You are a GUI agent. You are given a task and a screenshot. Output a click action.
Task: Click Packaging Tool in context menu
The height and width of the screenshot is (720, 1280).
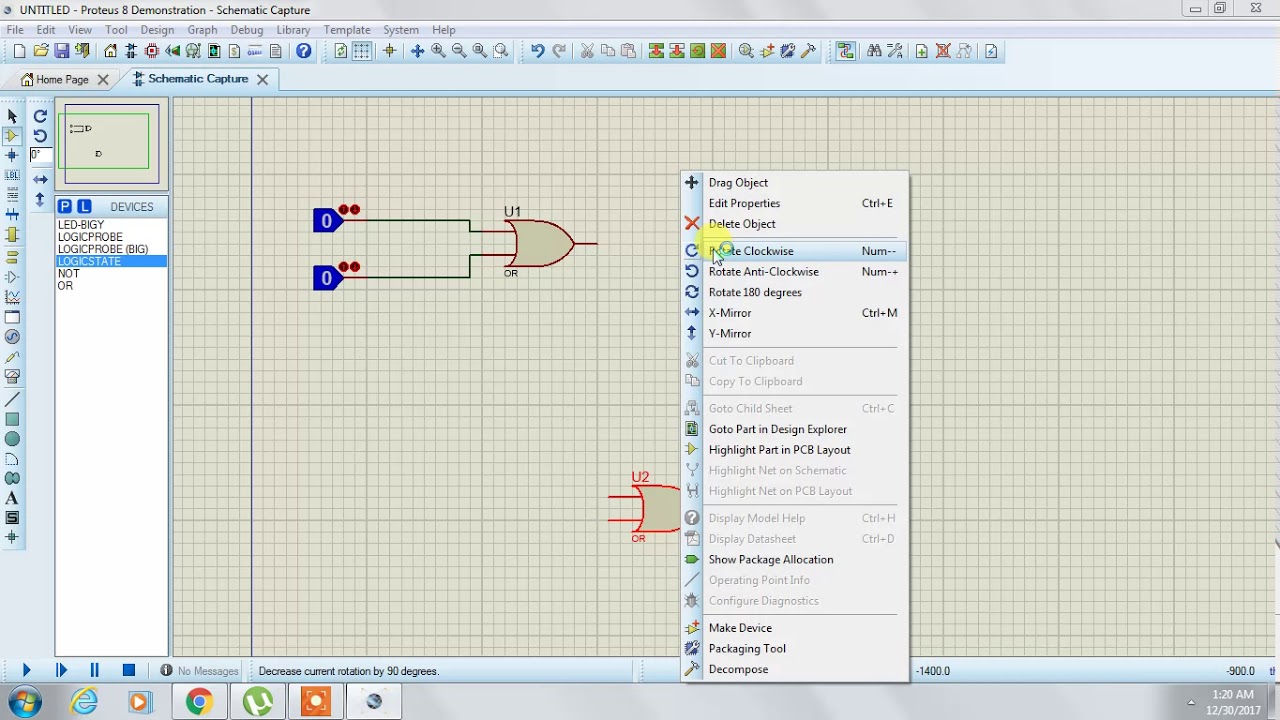[795, 649]
